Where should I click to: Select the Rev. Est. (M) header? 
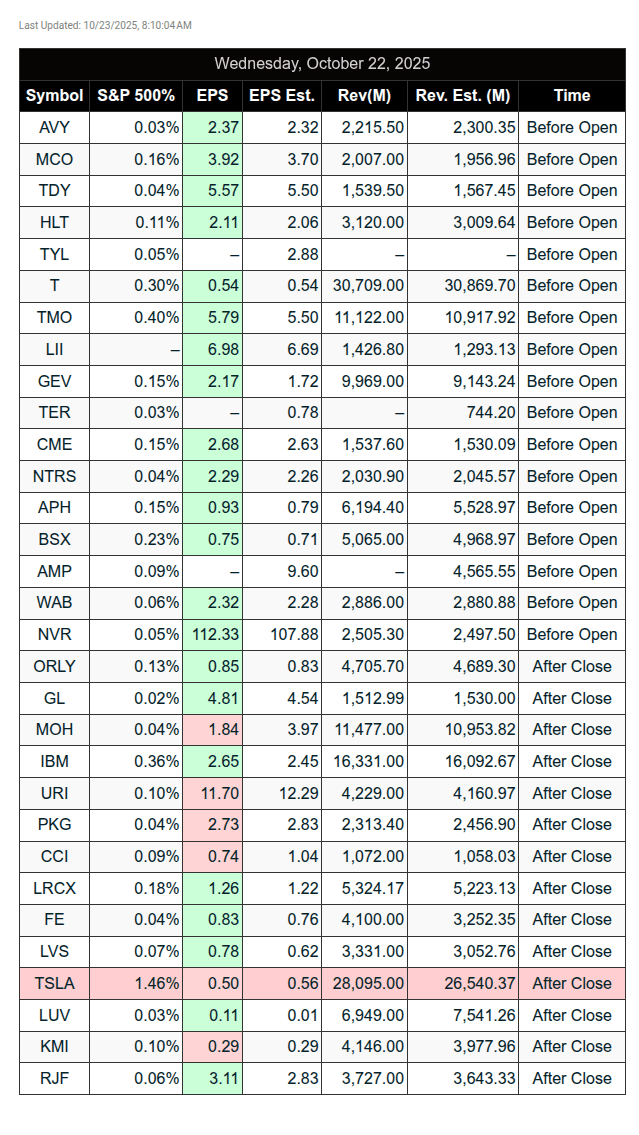tap(463, 95)
